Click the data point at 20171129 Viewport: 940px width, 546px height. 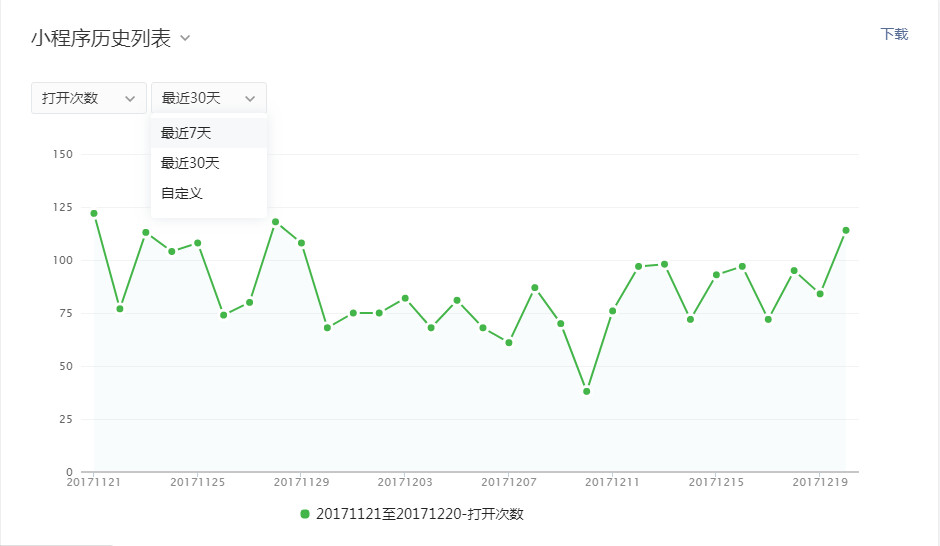pyautogui.click(x=301, y=243)
